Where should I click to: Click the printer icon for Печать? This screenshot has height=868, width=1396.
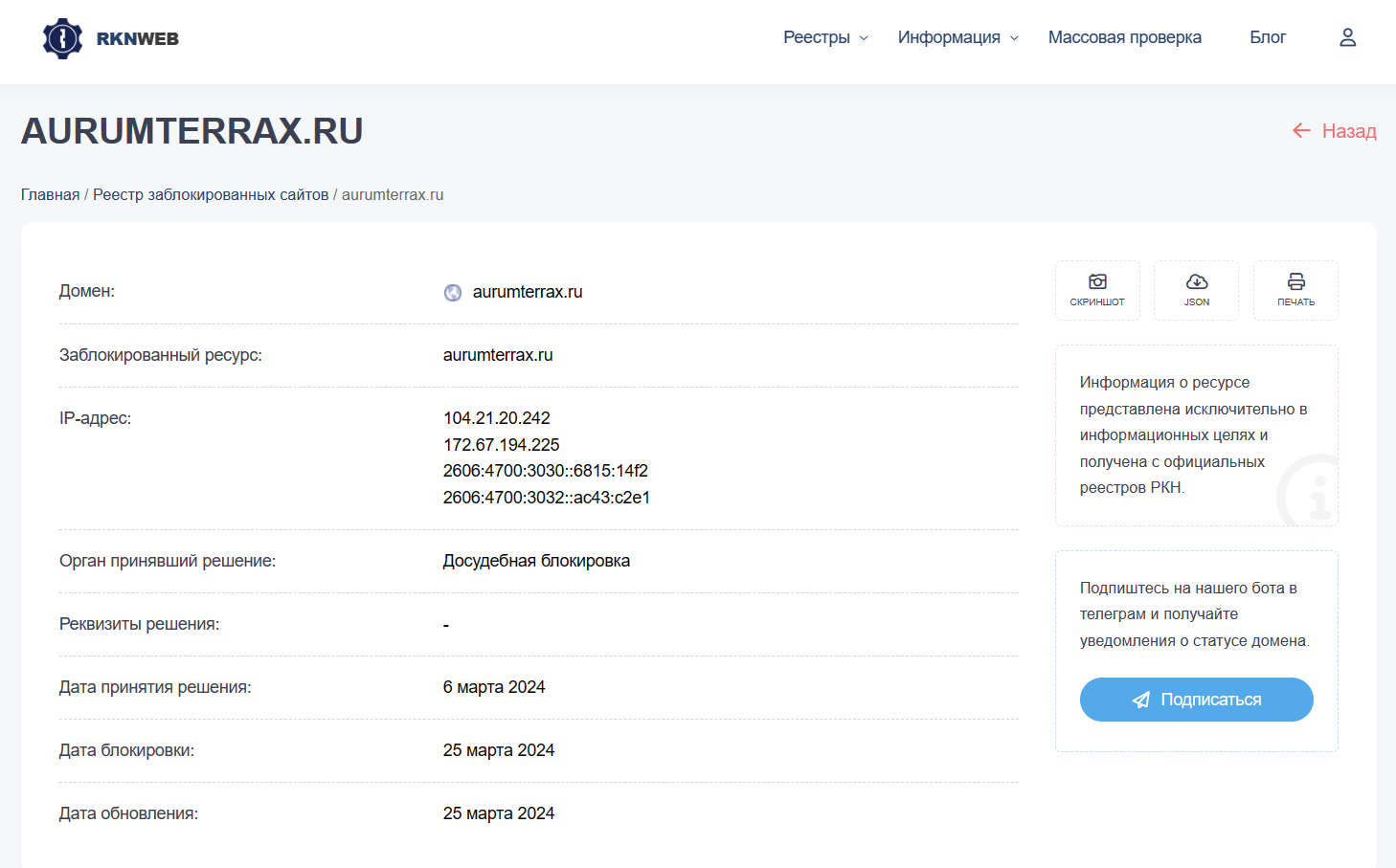1295,281
